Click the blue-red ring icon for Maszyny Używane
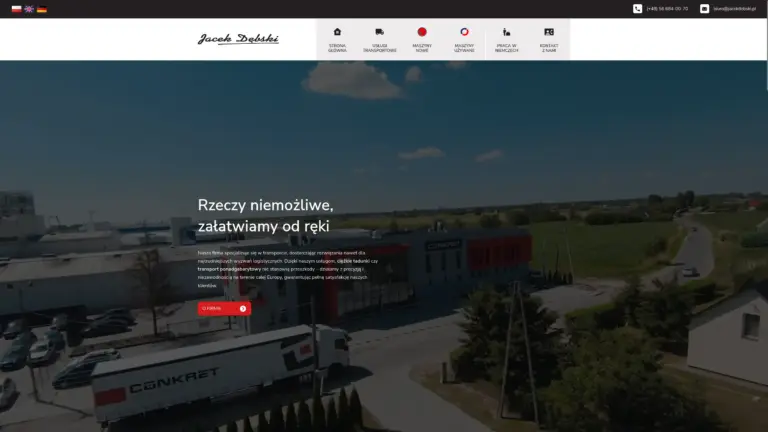 pos(464,32)
